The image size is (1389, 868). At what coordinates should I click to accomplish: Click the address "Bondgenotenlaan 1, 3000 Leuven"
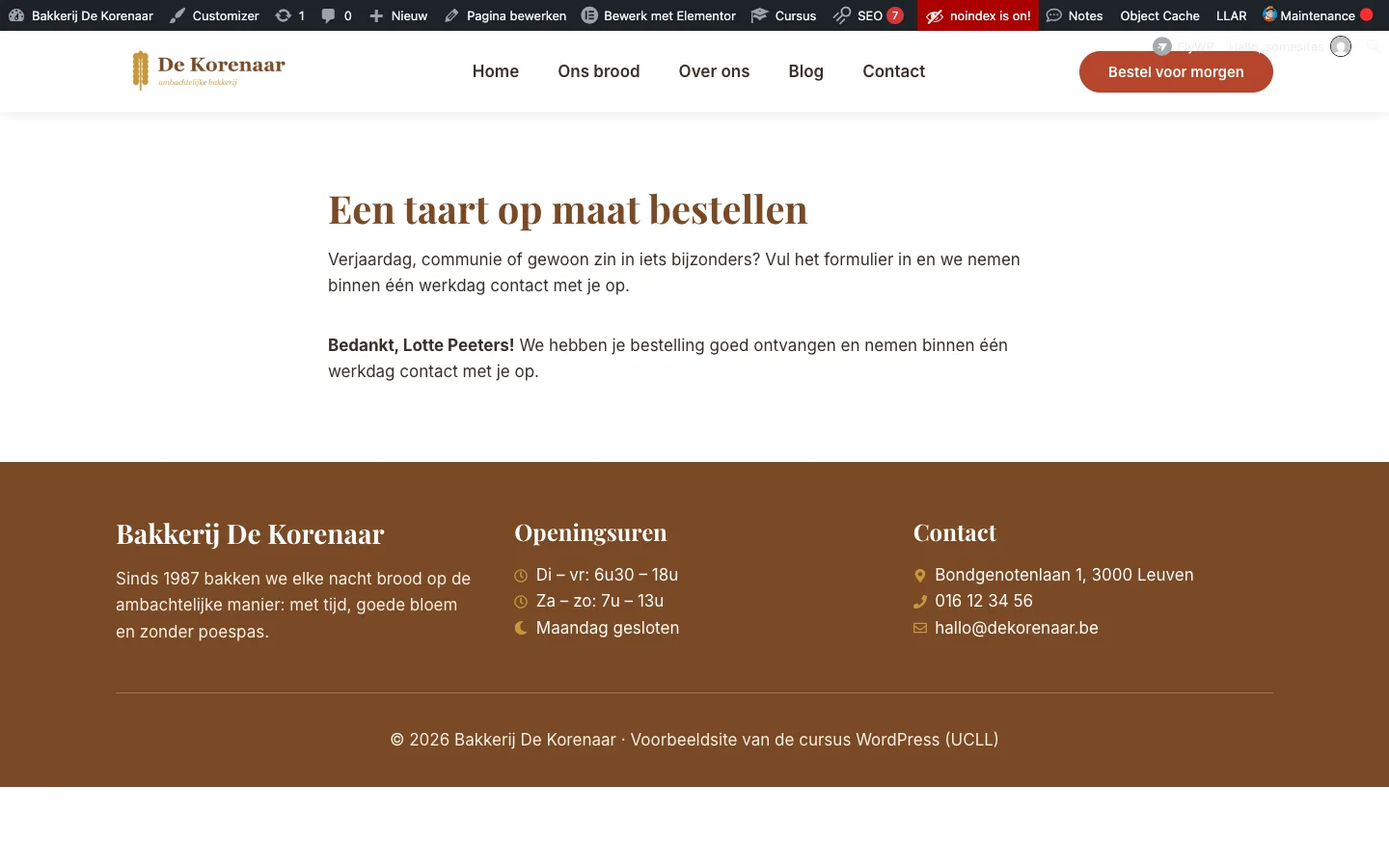(x=1064, y=575)
